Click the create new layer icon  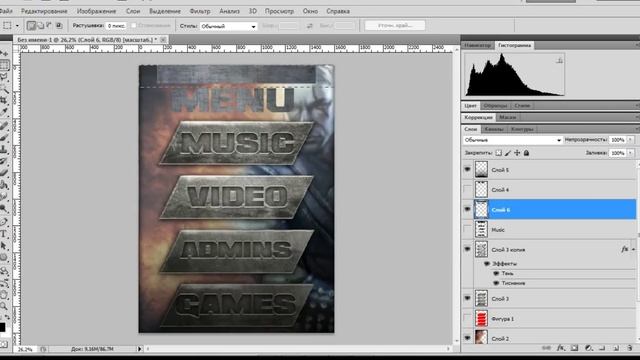[616, 348]
